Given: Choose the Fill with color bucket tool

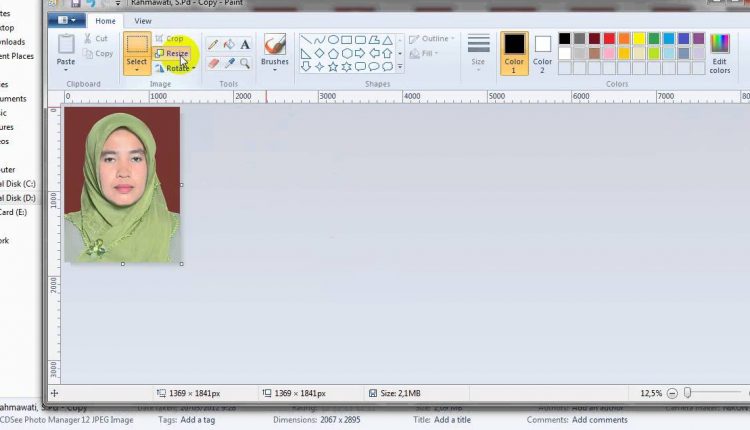Looking at the screenshot, I should tap(229, 45).
